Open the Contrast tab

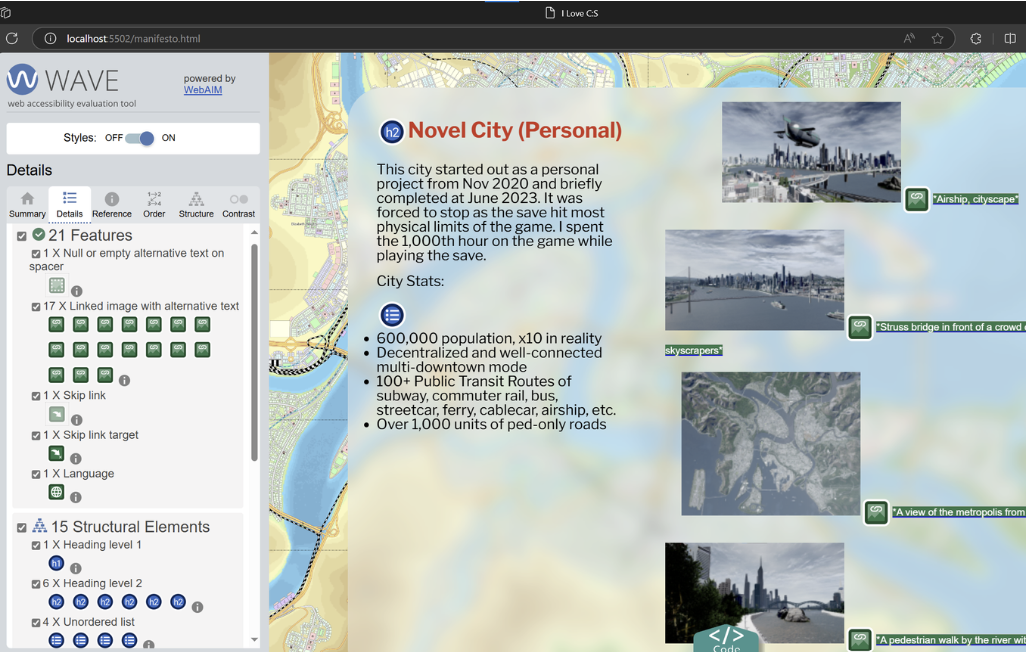(x=238, y=204)
